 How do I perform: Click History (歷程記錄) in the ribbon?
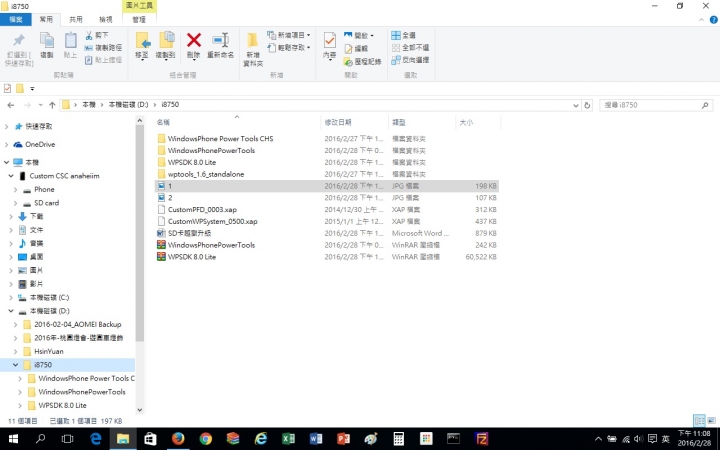(x=362, y=61)
